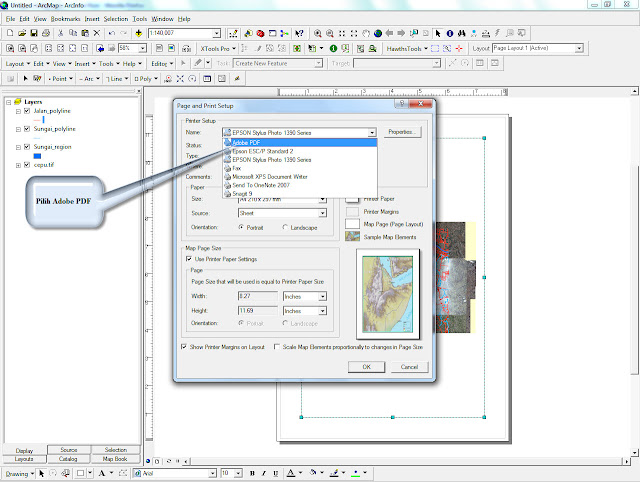Click the Edit tool arrow beside Editor

[183, 63]
